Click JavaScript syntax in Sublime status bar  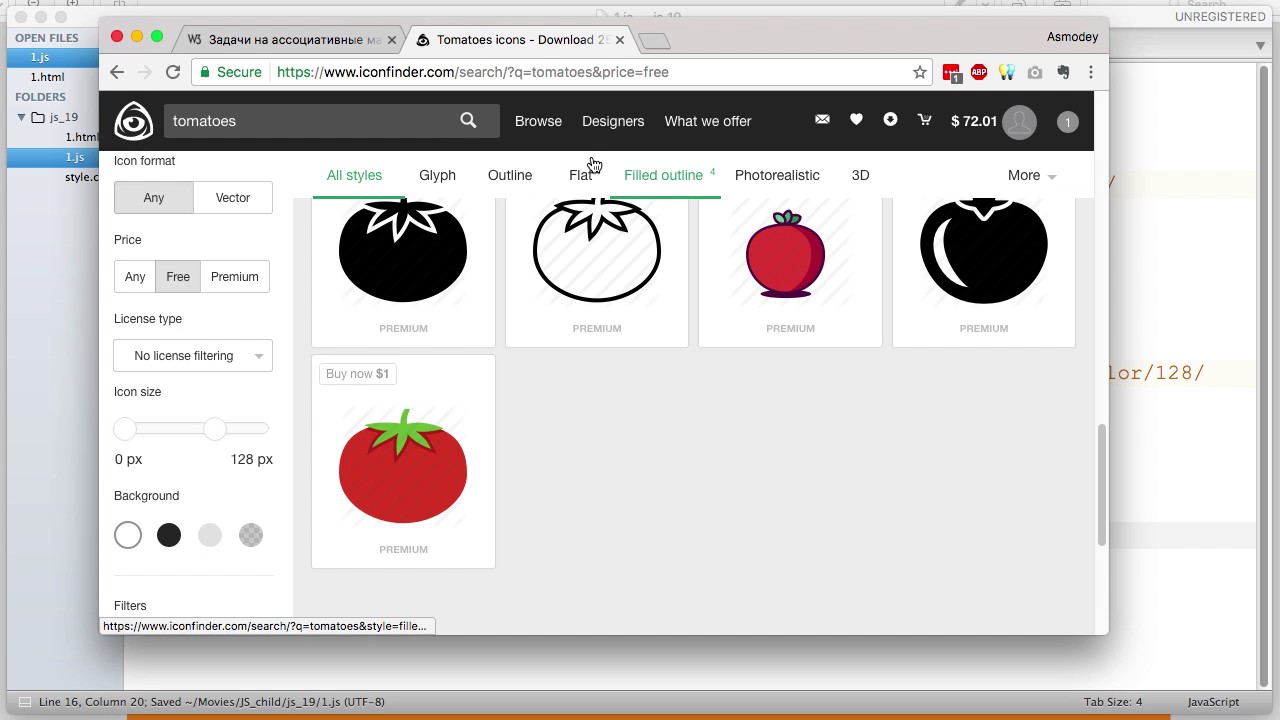(x=1213, y=702)
